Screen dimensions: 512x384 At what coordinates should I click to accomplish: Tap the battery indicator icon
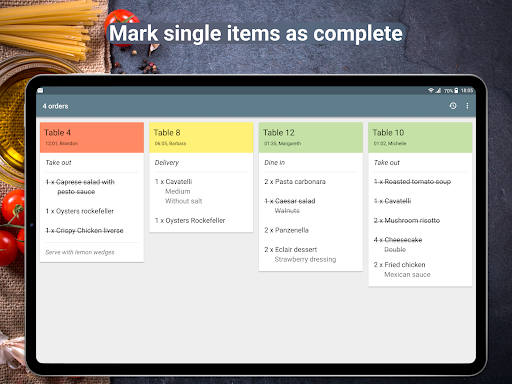pos(456,90)
